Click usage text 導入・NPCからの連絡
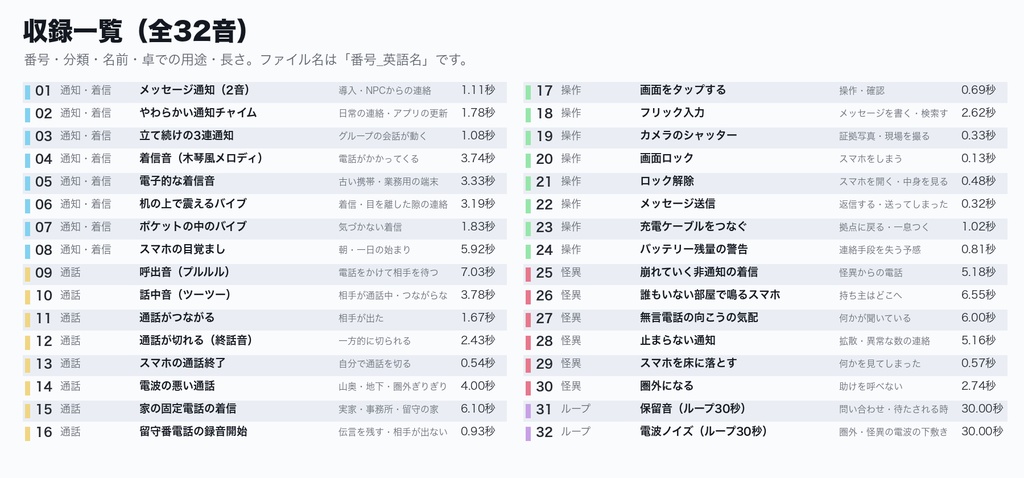1024x478 pixels. tap(385, 91)
